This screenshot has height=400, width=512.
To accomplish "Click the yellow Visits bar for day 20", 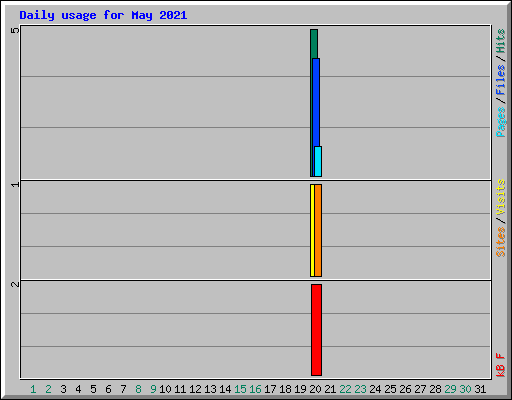I will coord(312,230).
